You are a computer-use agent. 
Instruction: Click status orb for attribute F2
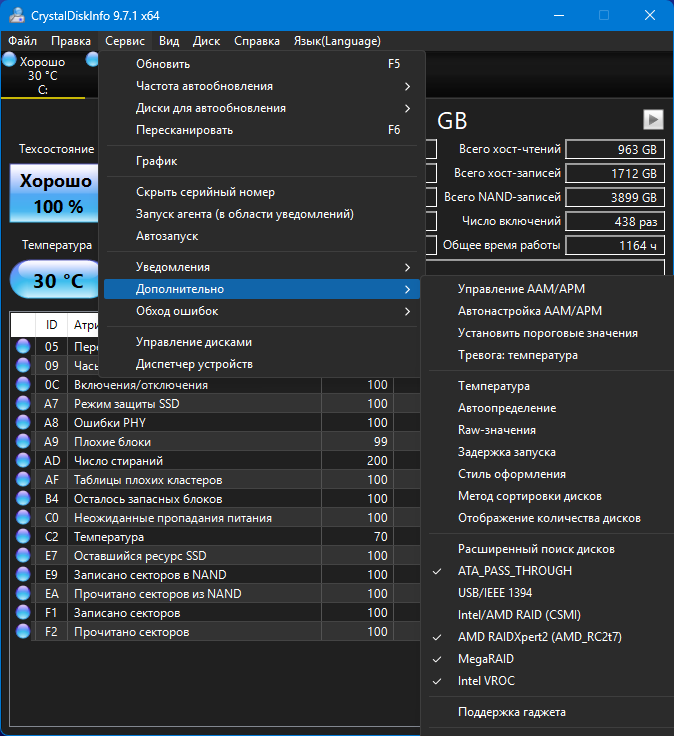coord(23,631)
